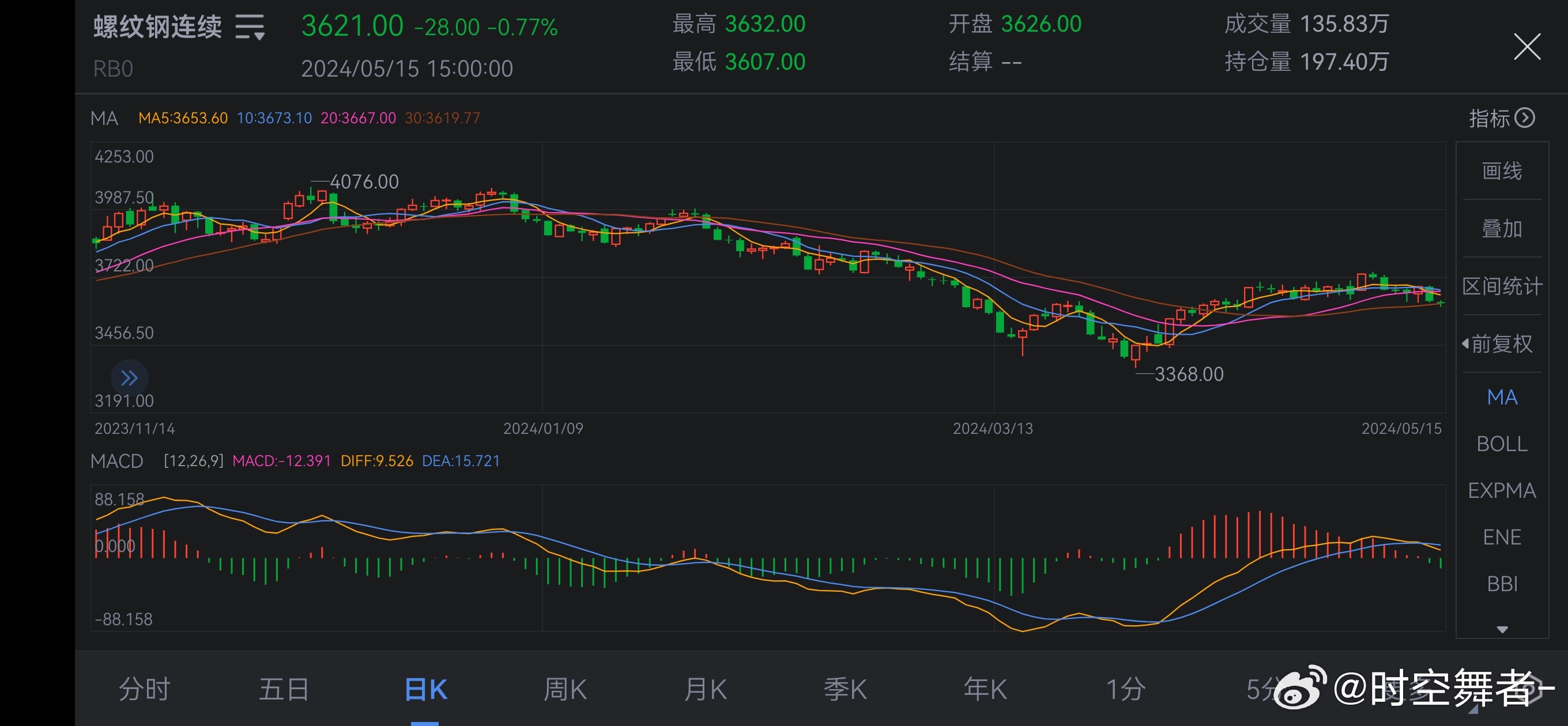Click the 3368.00 low price marker

(1189, 373)
